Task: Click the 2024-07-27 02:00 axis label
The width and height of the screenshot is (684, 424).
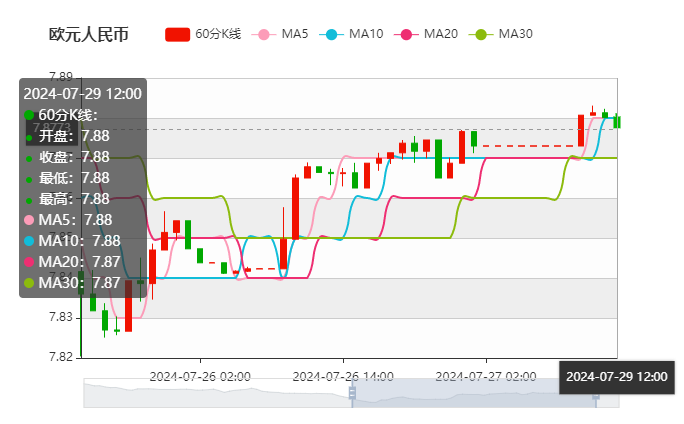Action: 486,376
